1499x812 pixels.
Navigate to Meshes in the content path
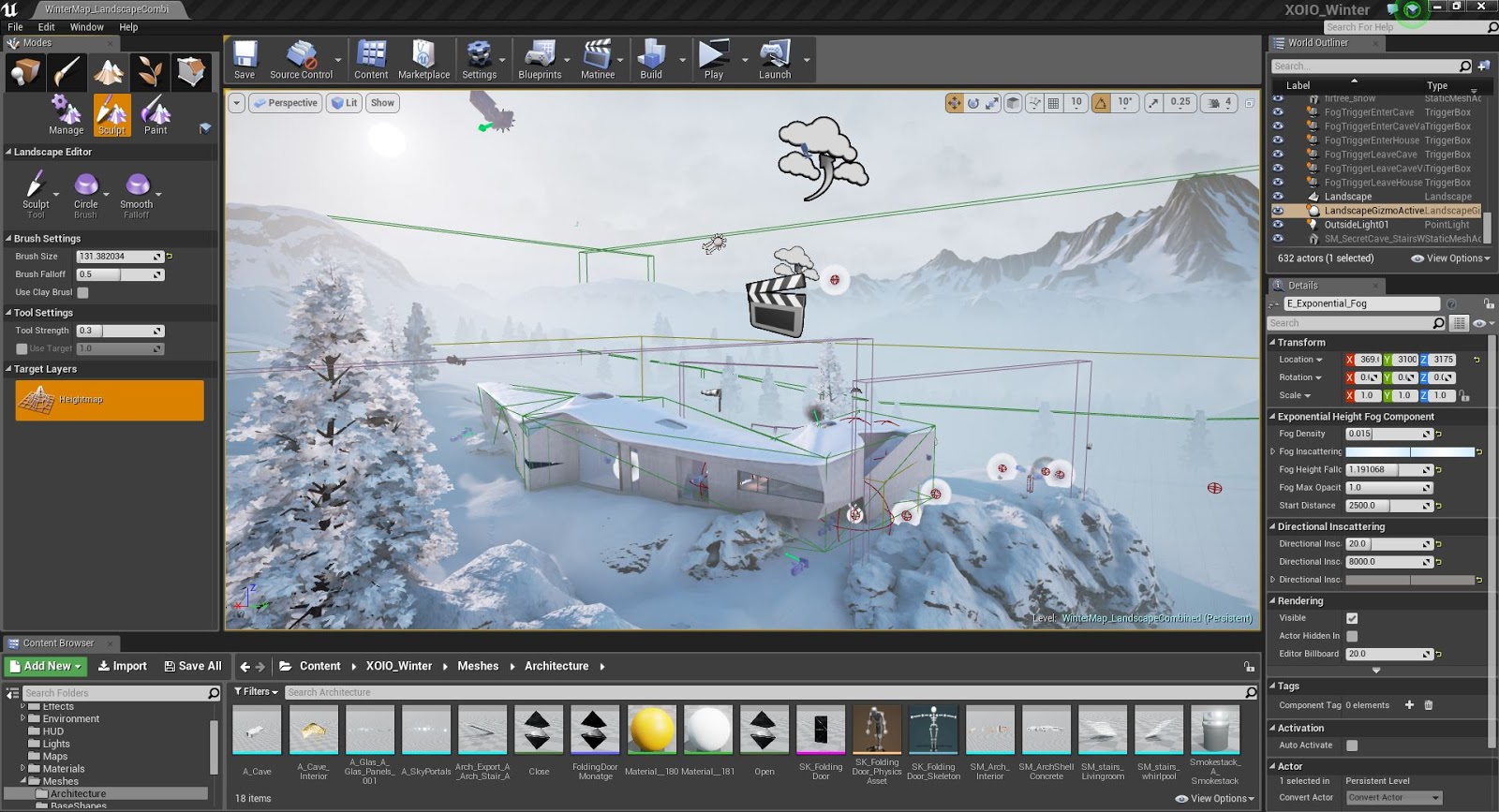pos(478,666)
